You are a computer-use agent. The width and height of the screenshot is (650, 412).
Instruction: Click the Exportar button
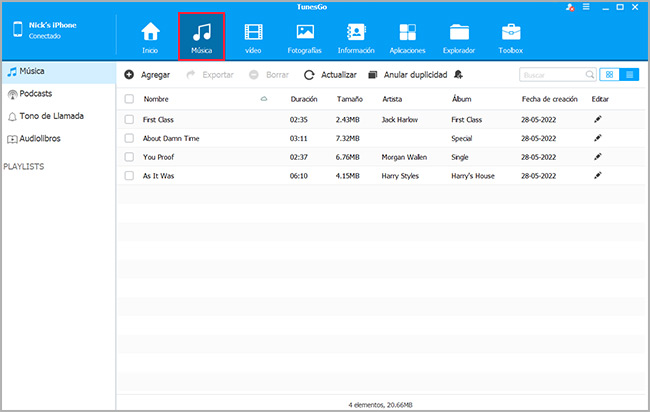tap(210, 75)
